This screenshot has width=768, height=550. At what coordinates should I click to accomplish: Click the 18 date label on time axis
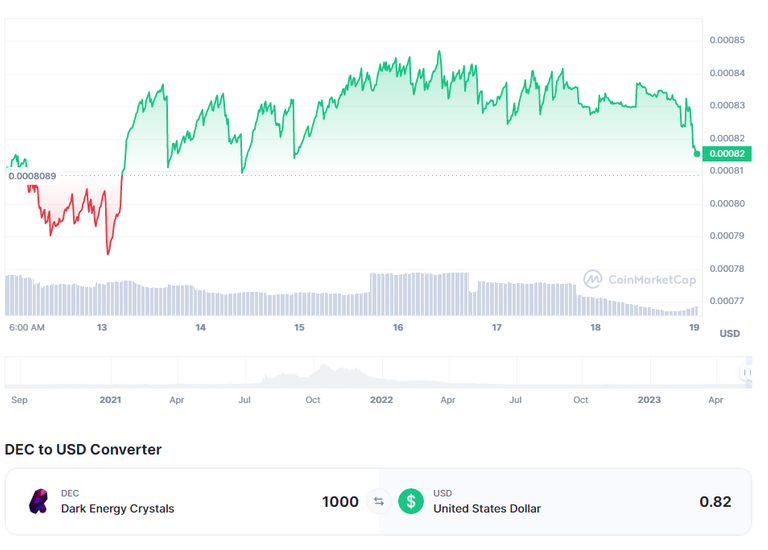595,328
